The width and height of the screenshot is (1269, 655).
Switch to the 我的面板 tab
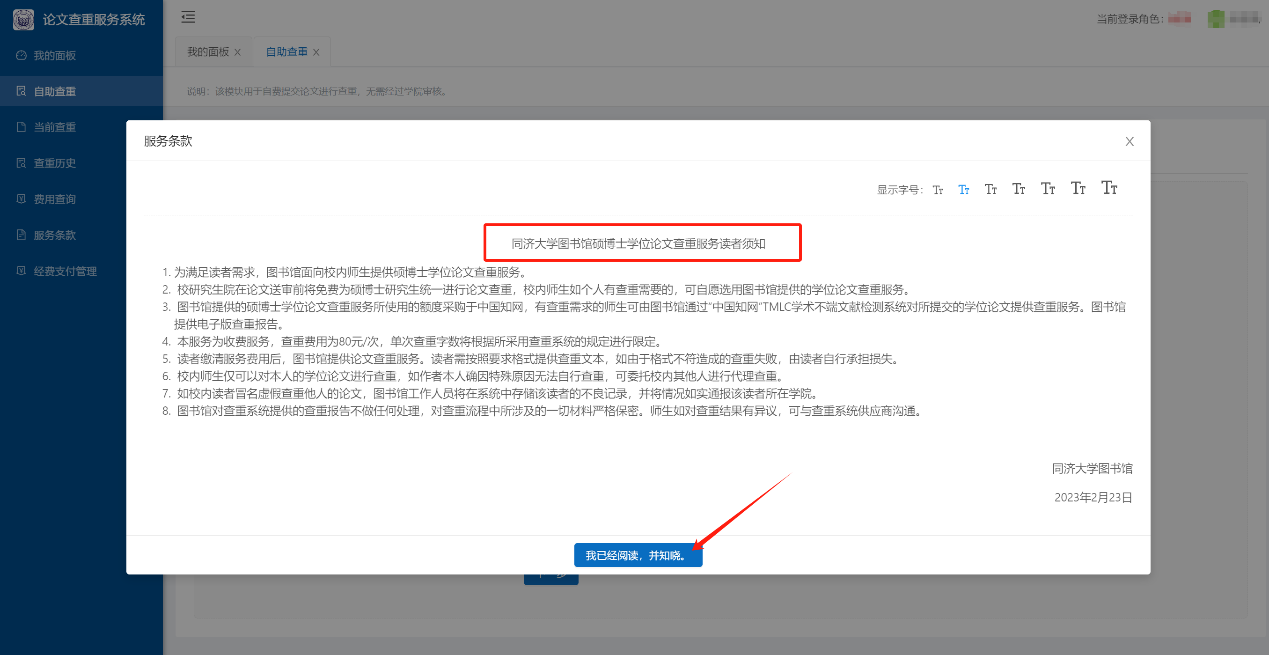tap(208, 52)
